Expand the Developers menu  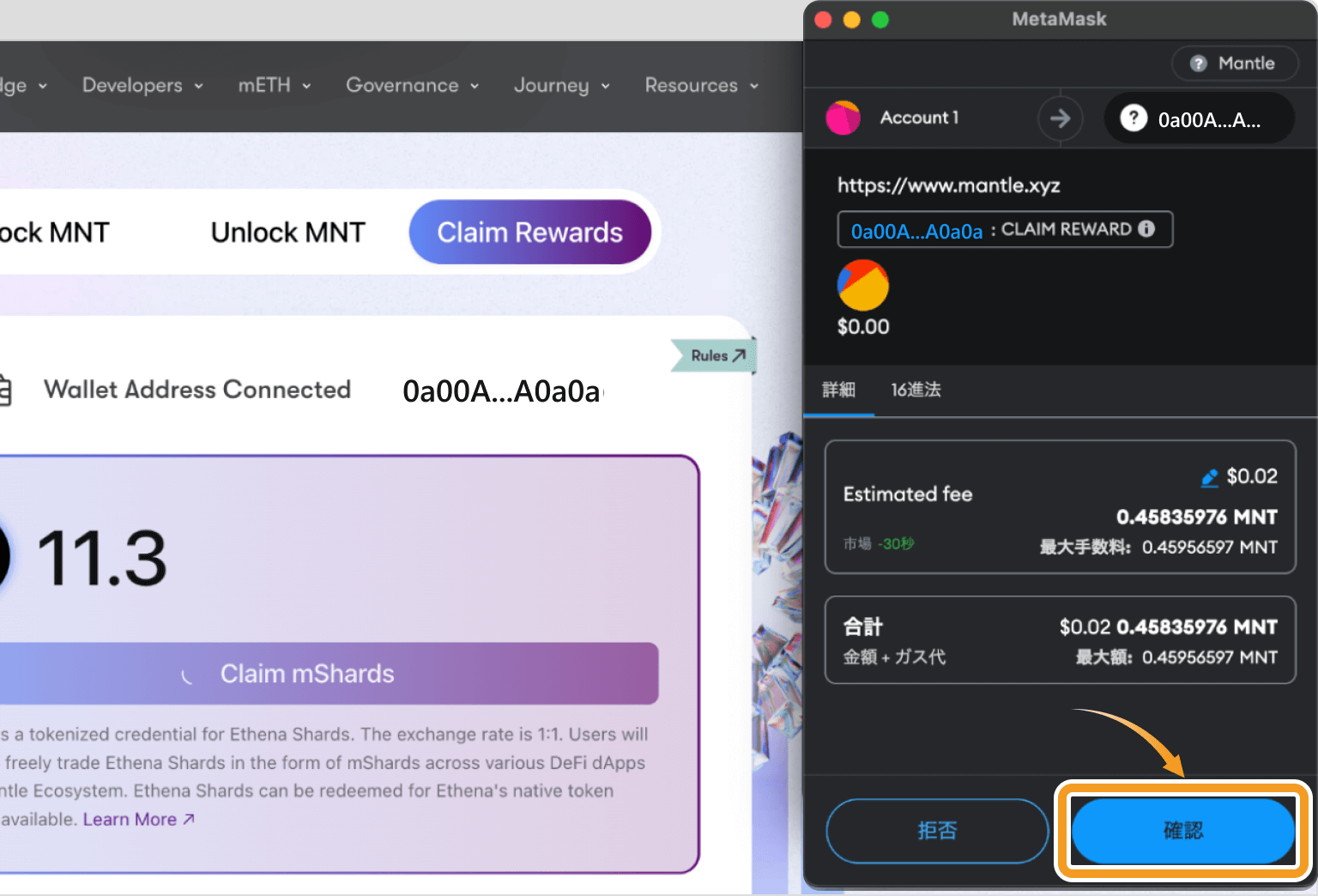tap(142, 85)
